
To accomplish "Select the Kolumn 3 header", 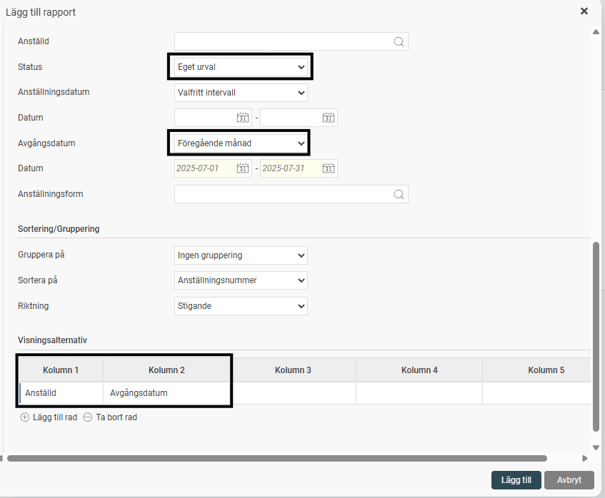I will point(293,370).
